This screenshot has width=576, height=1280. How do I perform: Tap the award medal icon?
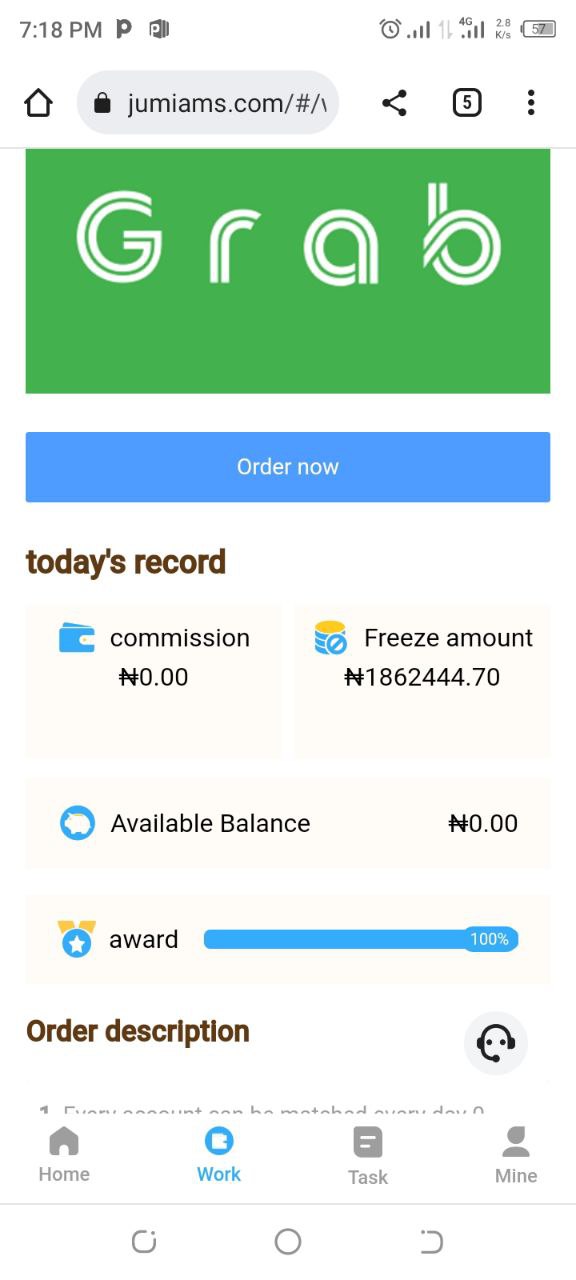pos(76,939)
